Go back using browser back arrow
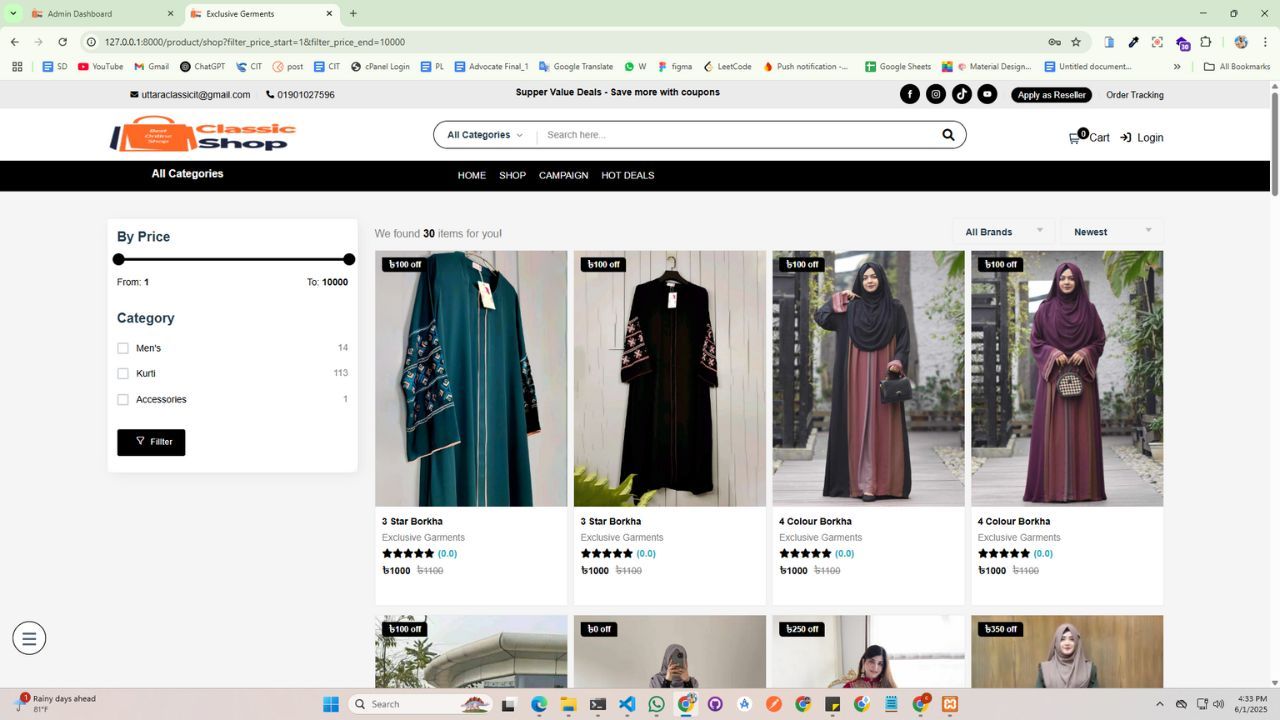The height and width of the screenshot is (720, 1280). pos(15,42)
